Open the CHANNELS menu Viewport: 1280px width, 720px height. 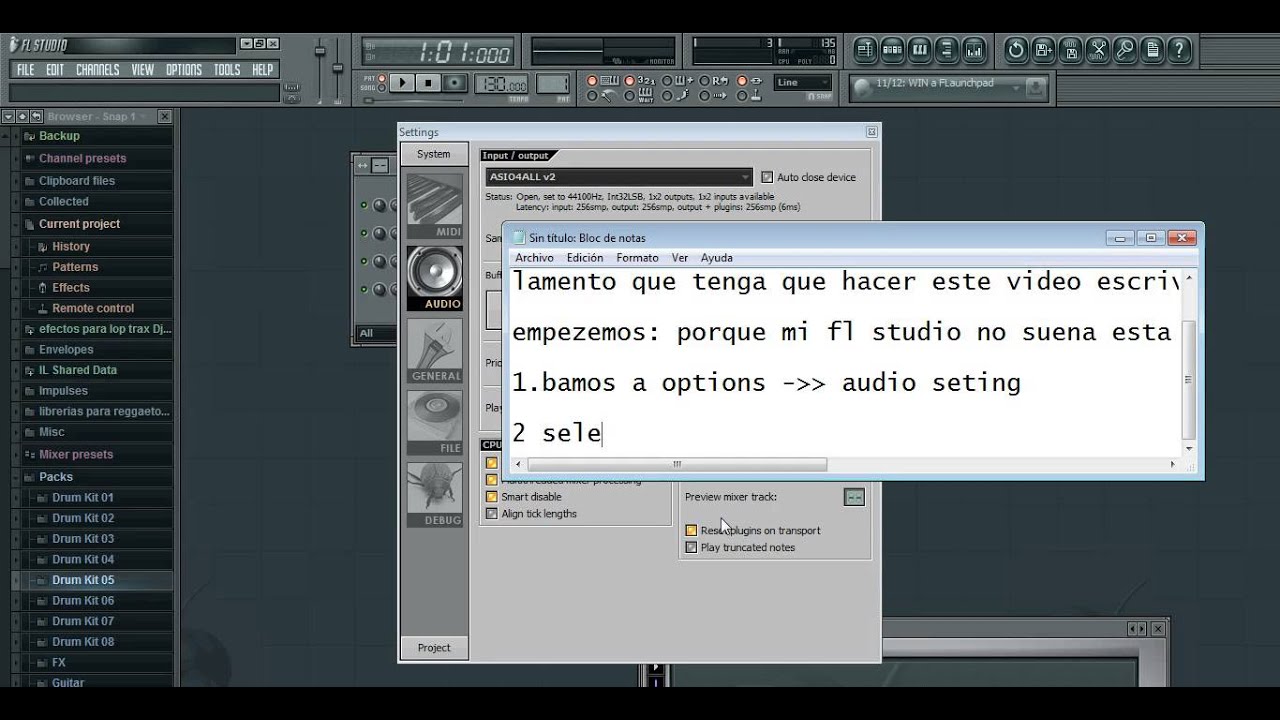click(97, 70)
